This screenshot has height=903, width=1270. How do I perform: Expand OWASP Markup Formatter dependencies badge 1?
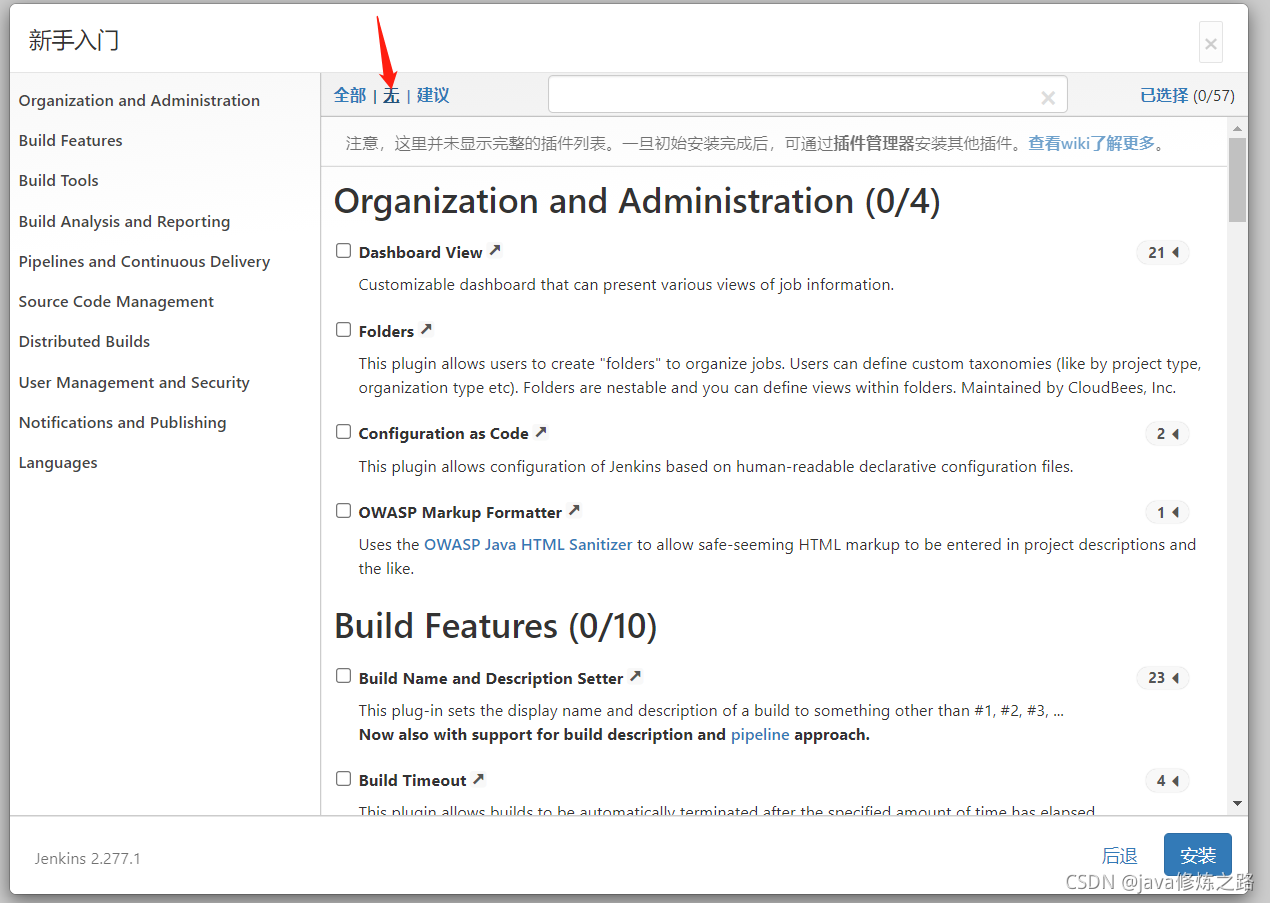(x=1167, y=513)
